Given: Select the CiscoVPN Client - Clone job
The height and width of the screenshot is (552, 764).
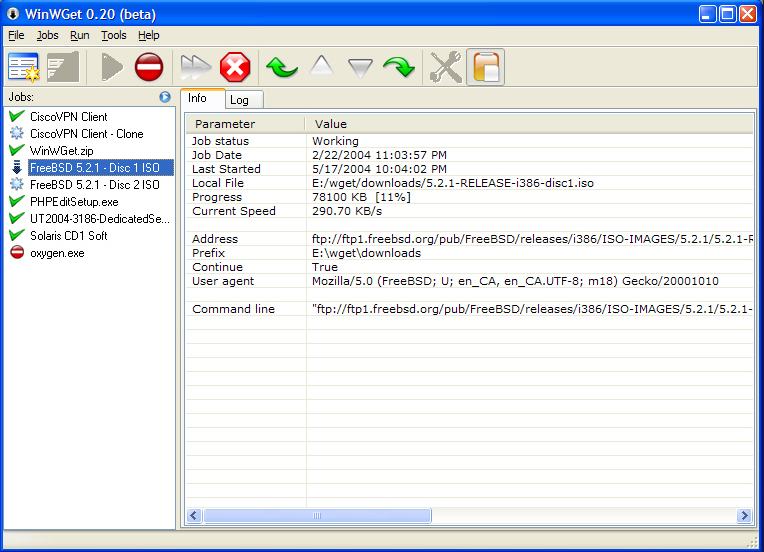Looking at the screenshot, I should point(87,134).
